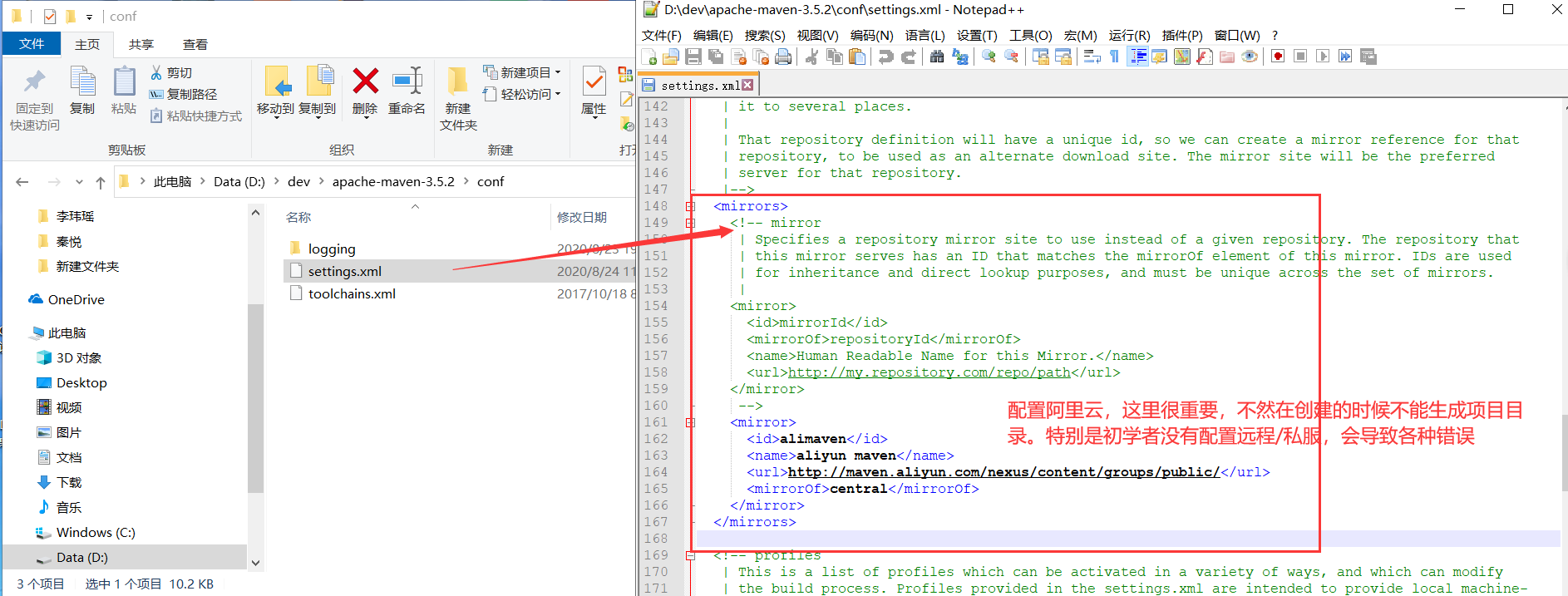Play back the recorded macro

(x=1323, y=57)
